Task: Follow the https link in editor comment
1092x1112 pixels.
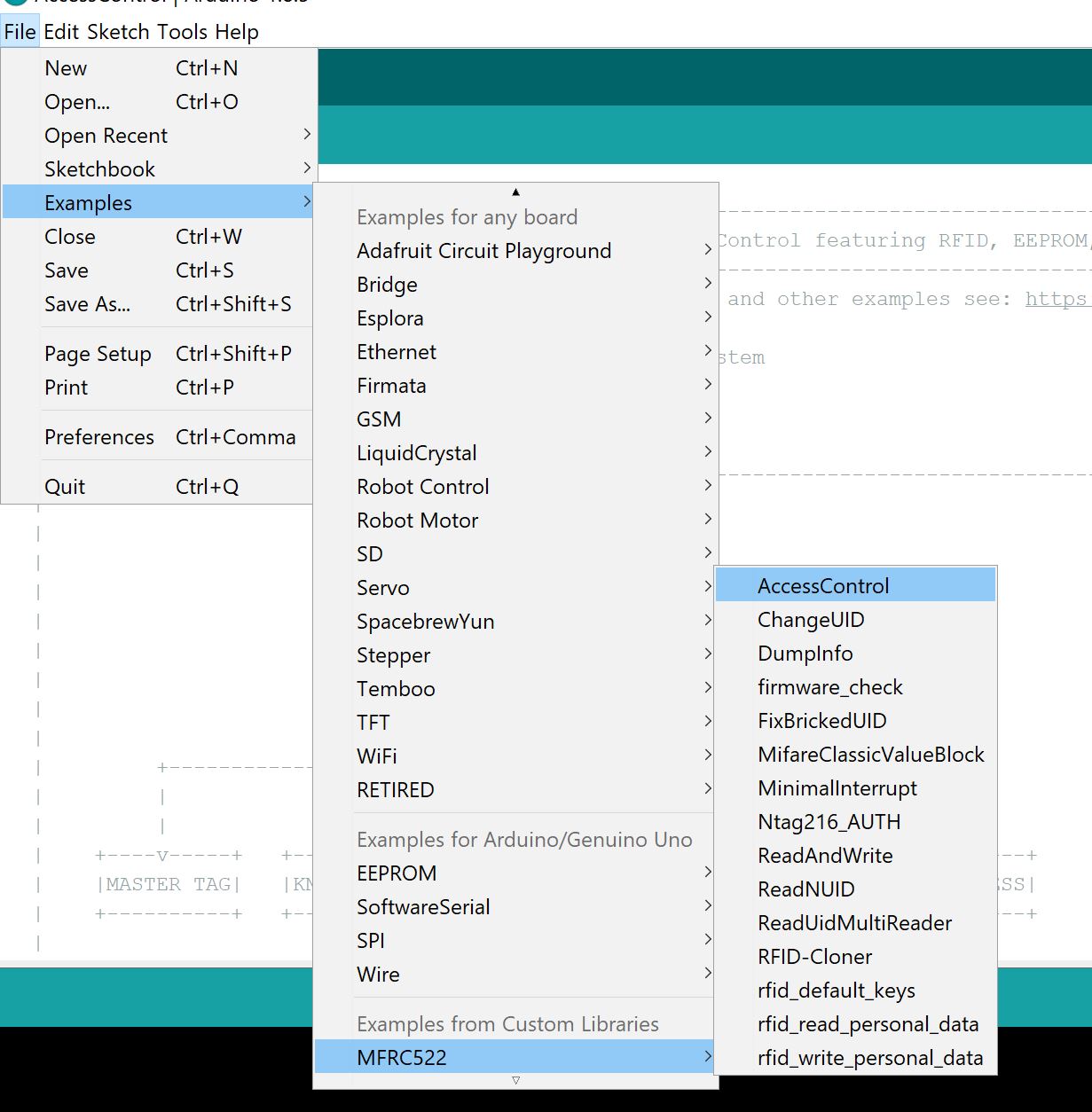Action: 1058,300
